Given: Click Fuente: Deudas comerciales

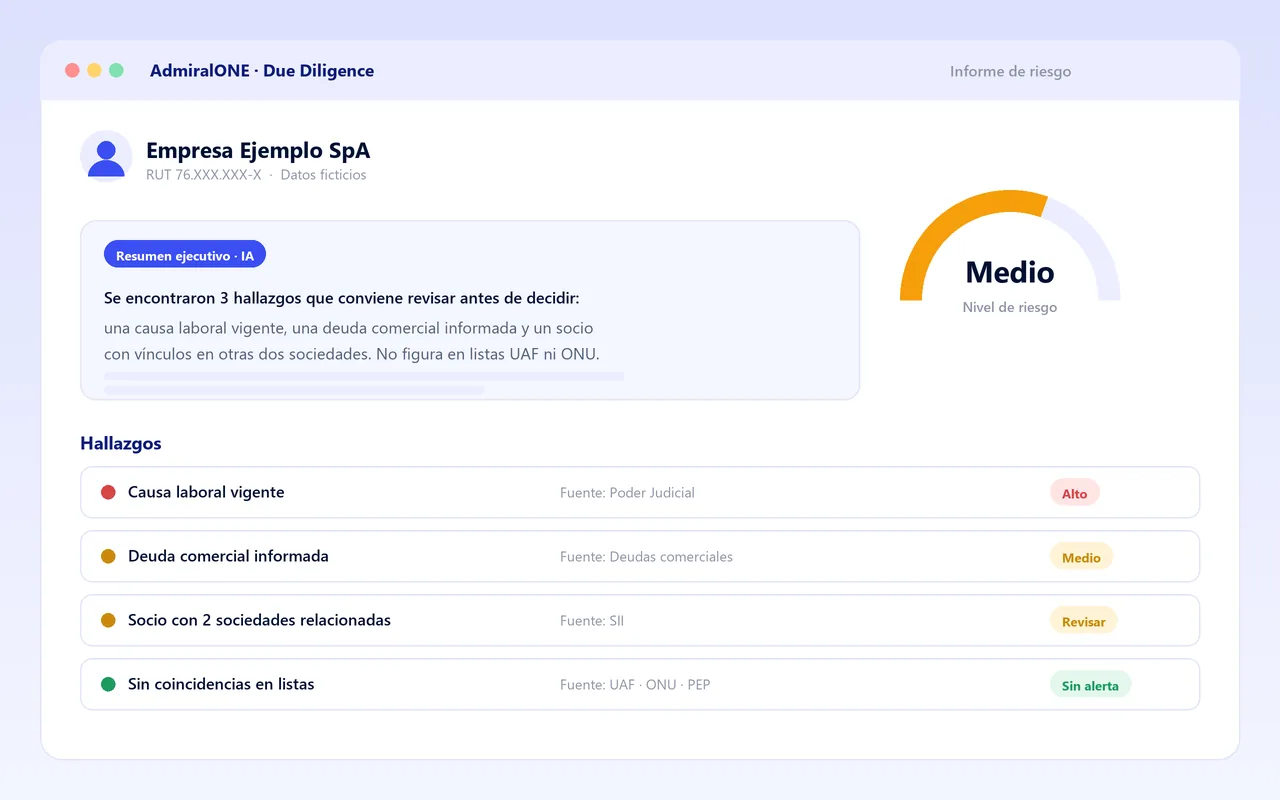Looking at the screenshot, I should (646, 556).
